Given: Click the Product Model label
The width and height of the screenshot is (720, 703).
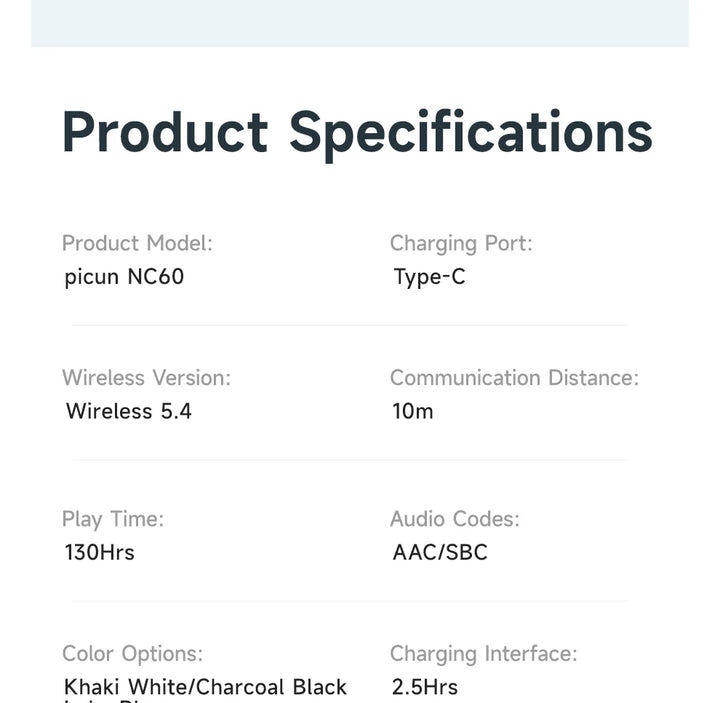Looking at the screenshot, I should coord(137,243).
